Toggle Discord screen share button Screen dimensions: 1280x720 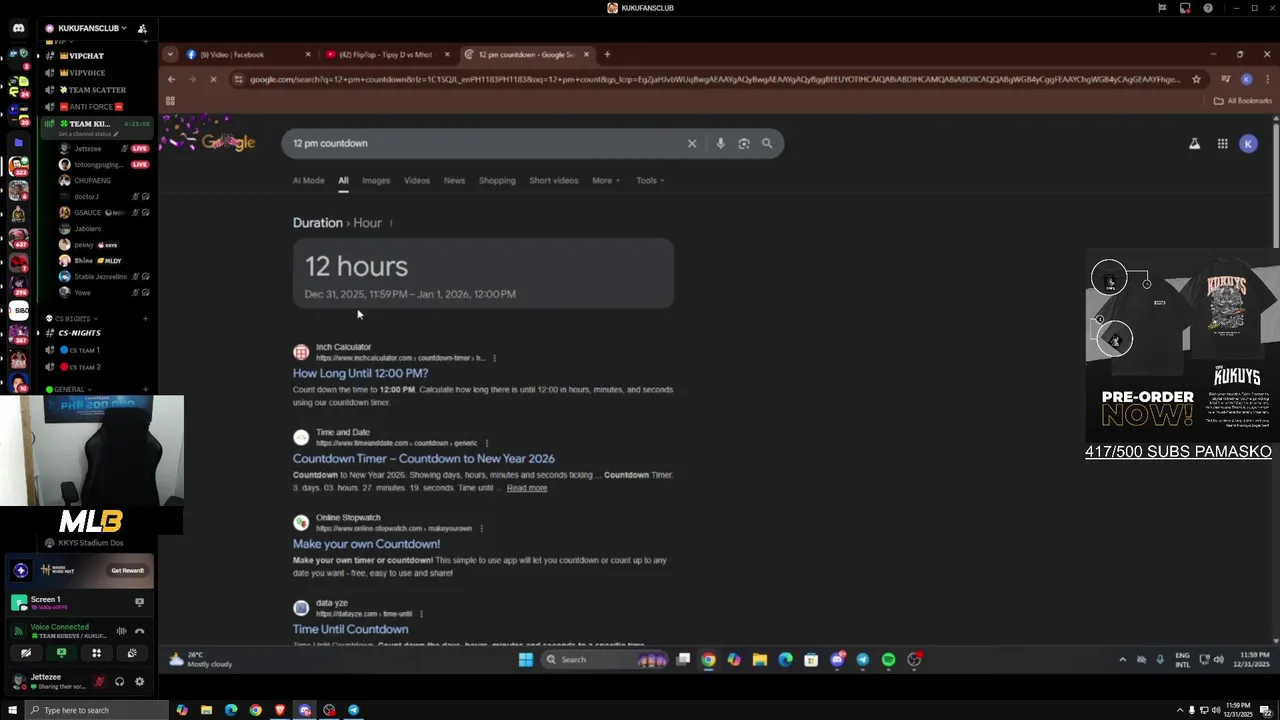coord(61,653)
